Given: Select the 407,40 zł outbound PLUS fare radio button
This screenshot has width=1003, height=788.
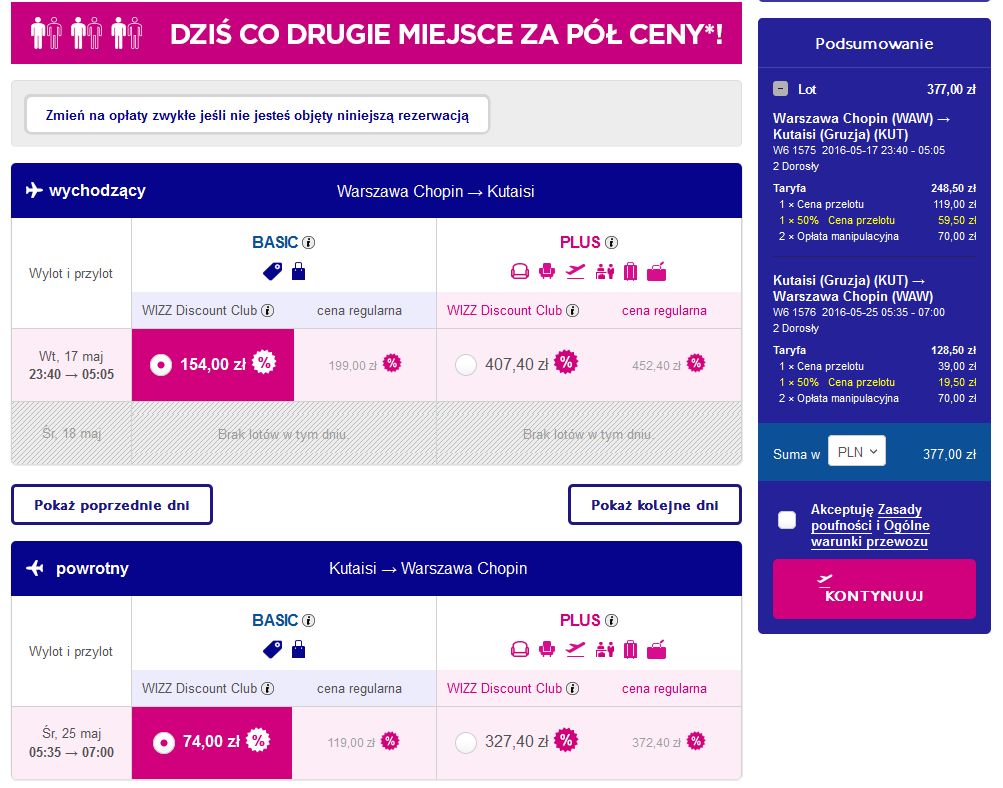Looking at the screenshot, I should click(x=466, y=365).
